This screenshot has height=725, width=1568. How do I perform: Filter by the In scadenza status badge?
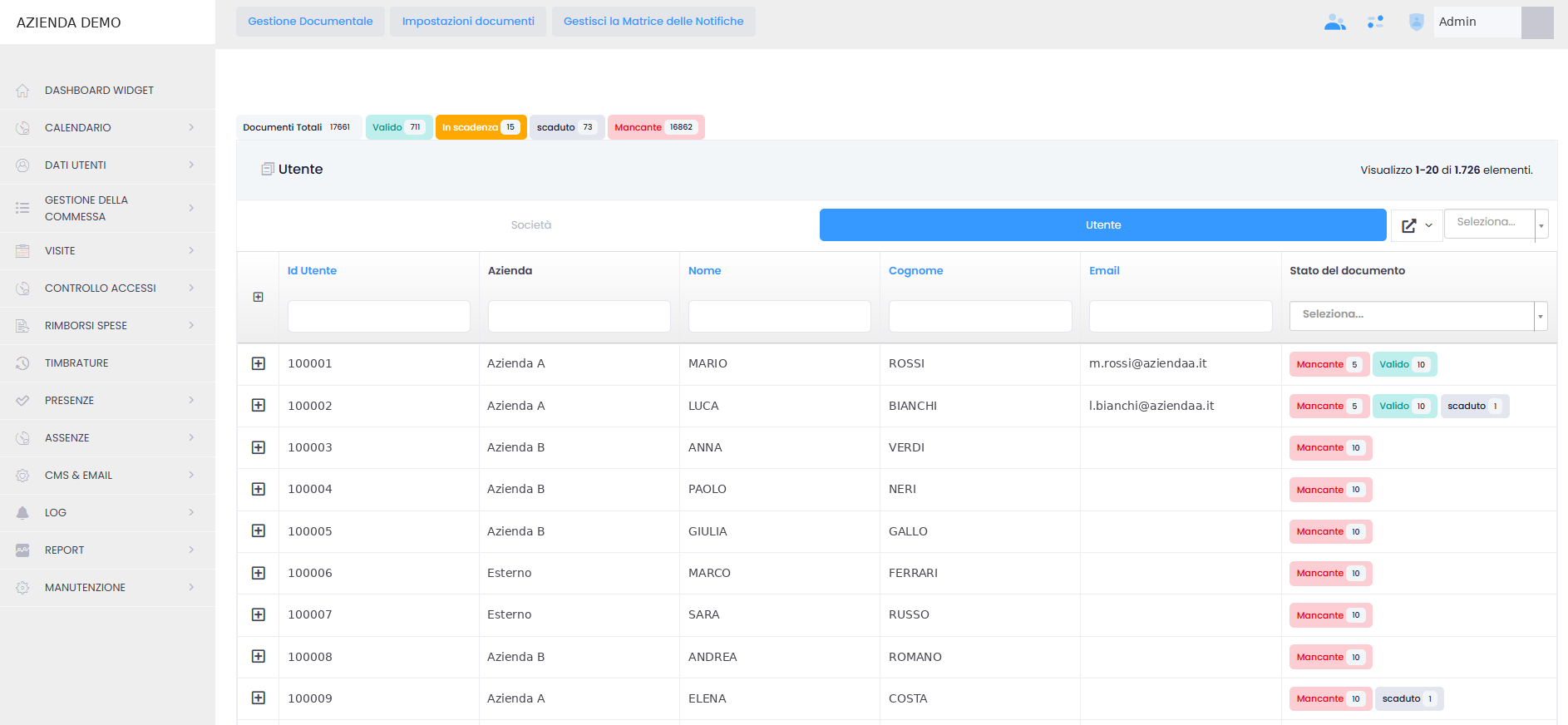click(481, 127)
